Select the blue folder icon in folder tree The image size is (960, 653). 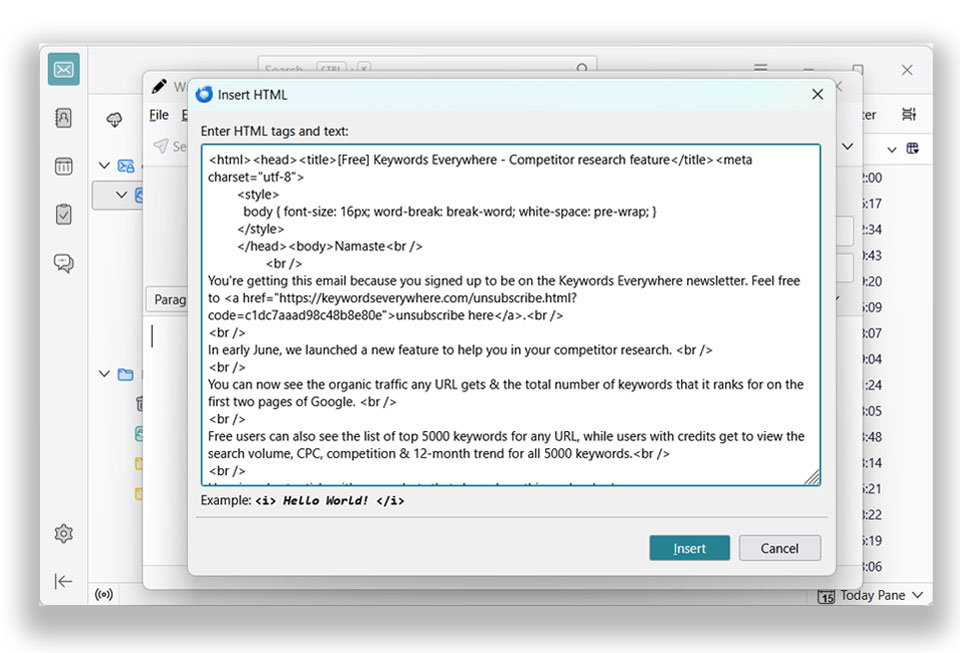[x=126, y=374]
